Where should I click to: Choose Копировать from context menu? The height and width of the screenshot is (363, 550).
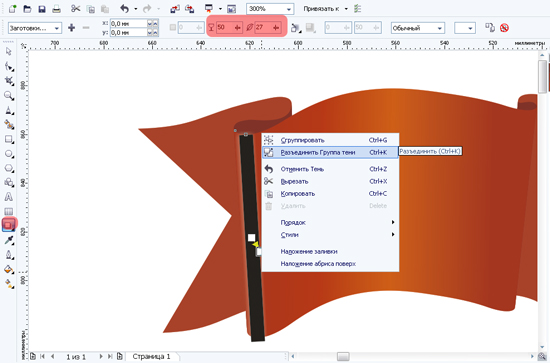(x=330, y=194)
